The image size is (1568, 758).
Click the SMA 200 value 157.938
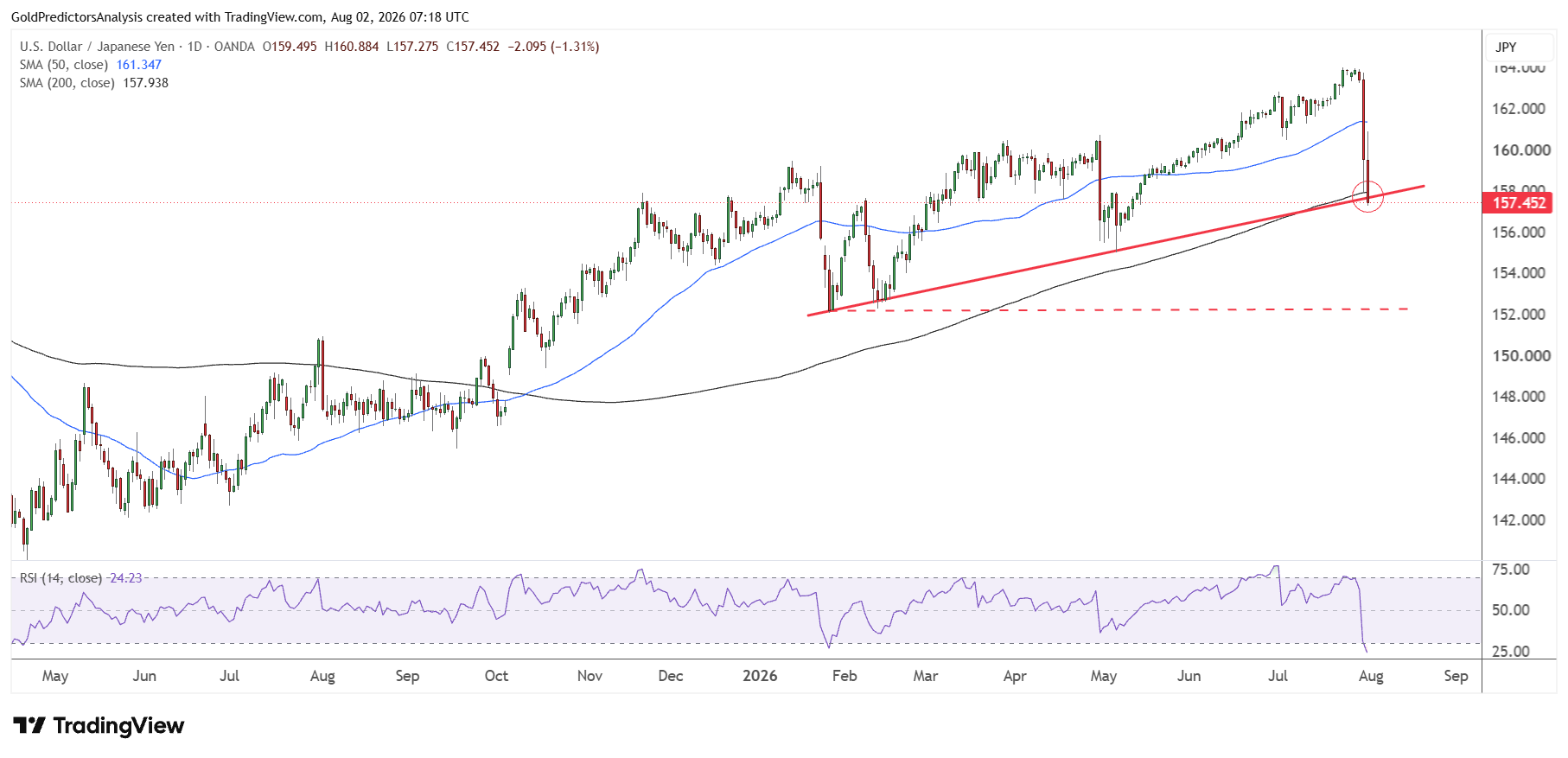[x=146, y=83]
